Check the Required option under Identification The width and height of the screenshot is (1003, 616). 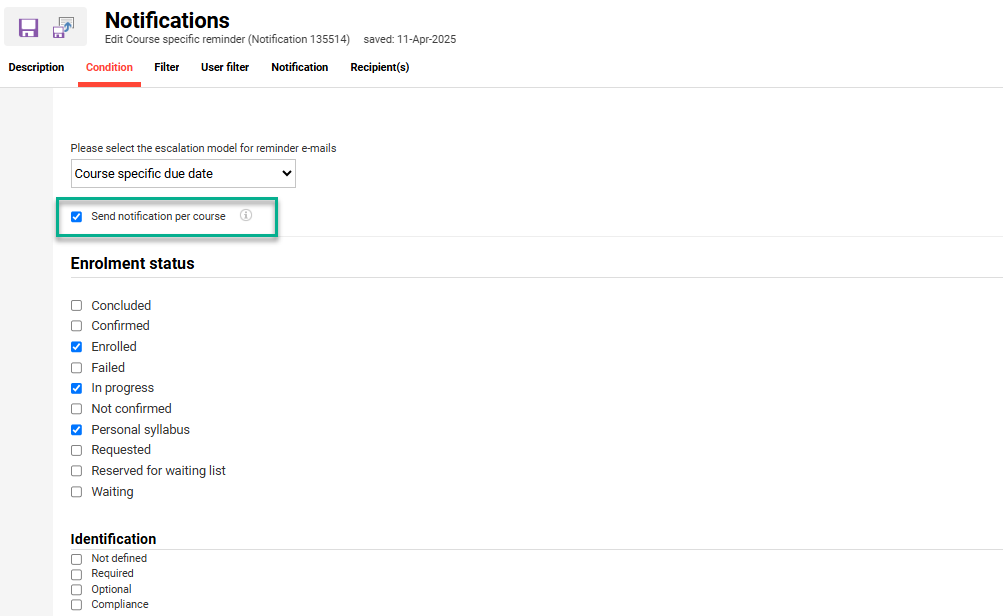(76, 573)
